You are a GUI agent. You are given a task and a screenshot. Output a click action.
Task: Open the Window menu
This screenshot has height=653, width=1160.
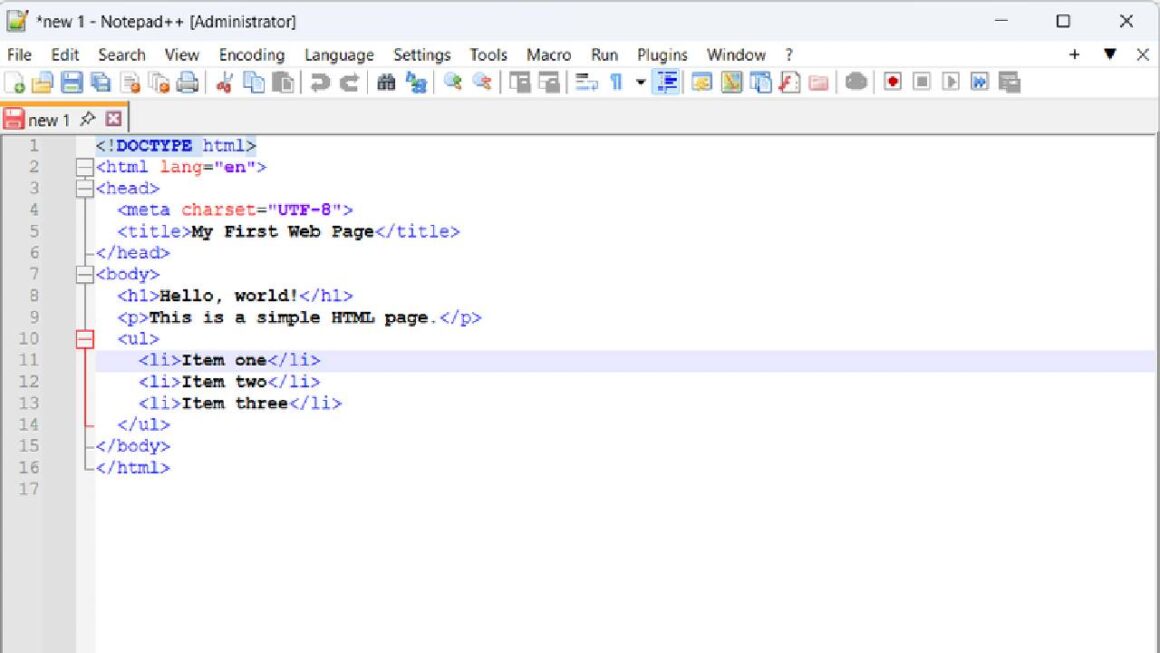[x=736, y=55]
